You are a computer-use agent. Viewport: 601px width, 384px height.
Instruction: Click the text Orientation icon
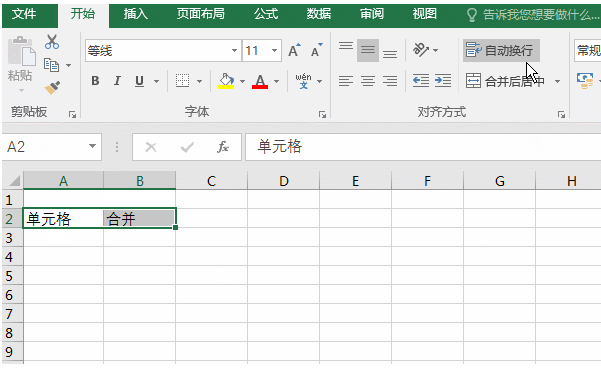[421, 50]
